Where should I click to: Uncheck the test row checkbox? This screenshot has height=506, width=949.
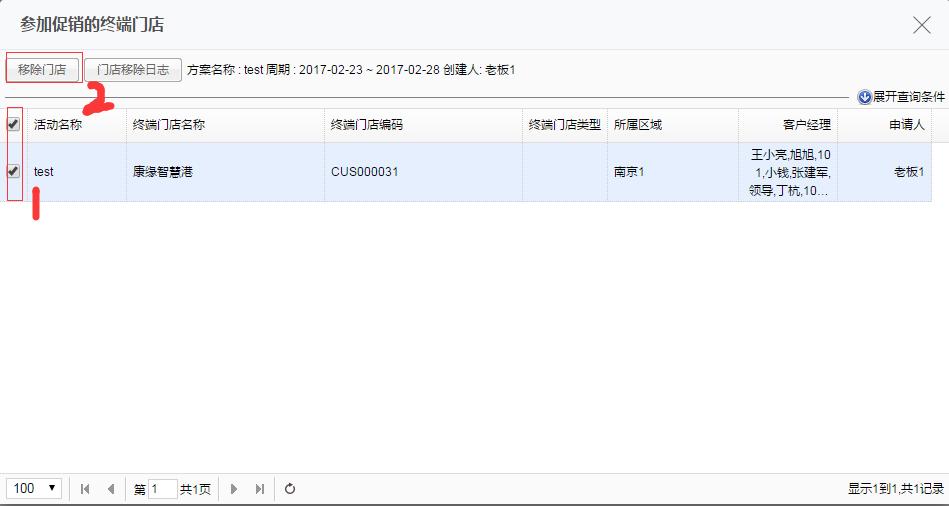point(13,171)
